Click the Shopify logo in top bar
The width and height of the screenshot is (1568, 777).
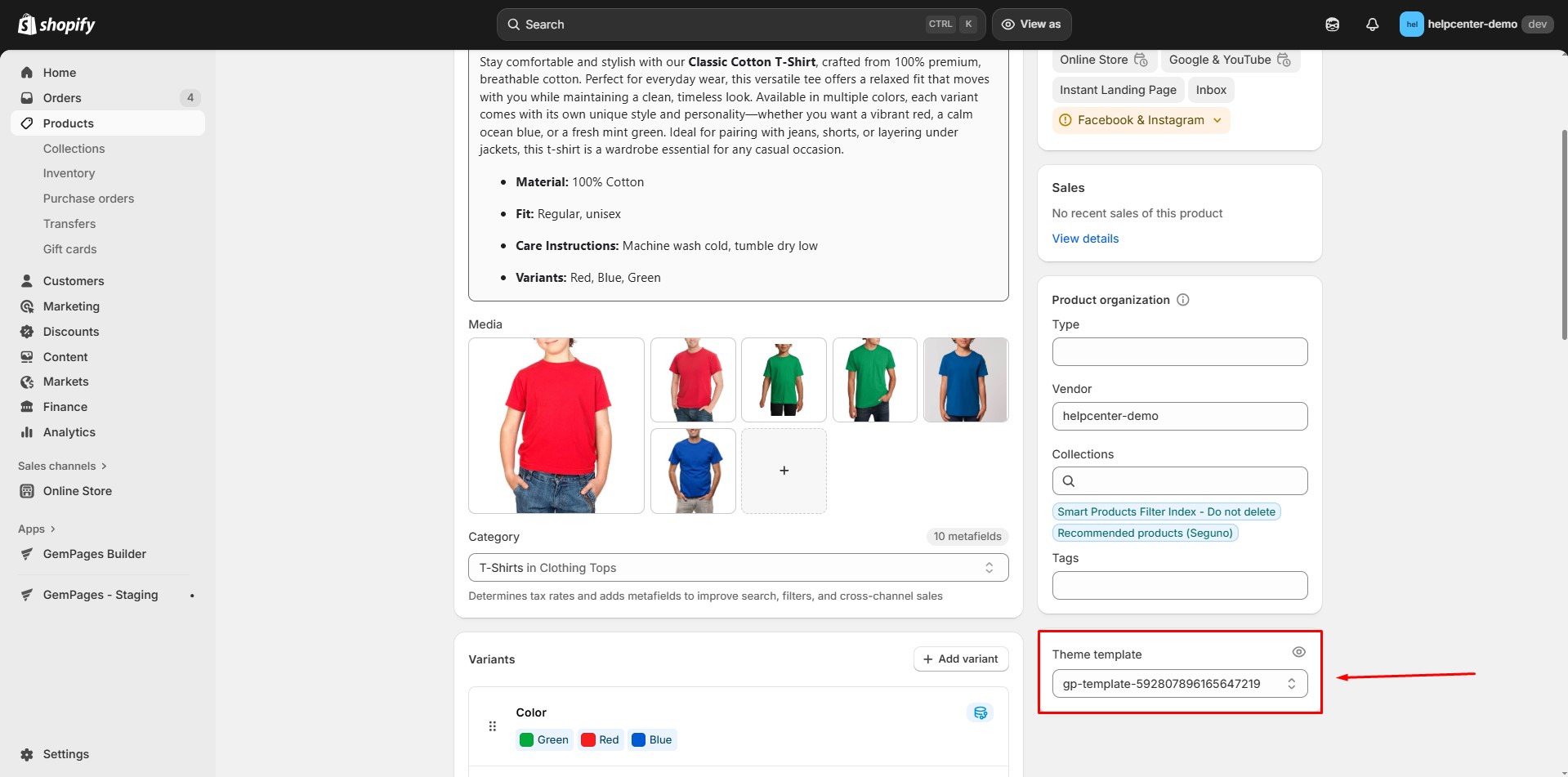[56, 25]
